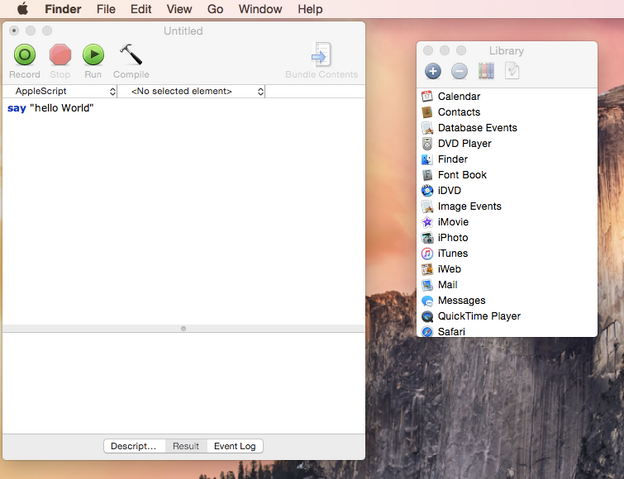Open the Go menu
Image resolution: width=624 pixels, height=479 pixels.
point(215,9)
